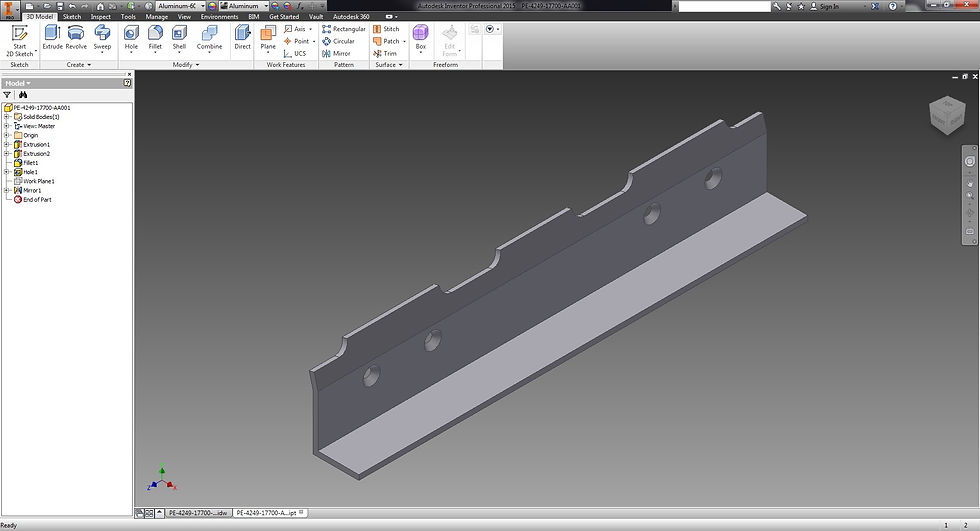Open the Model browser dropdown
This screenshot has width=980, height=531.
click(x=18, y=83)
